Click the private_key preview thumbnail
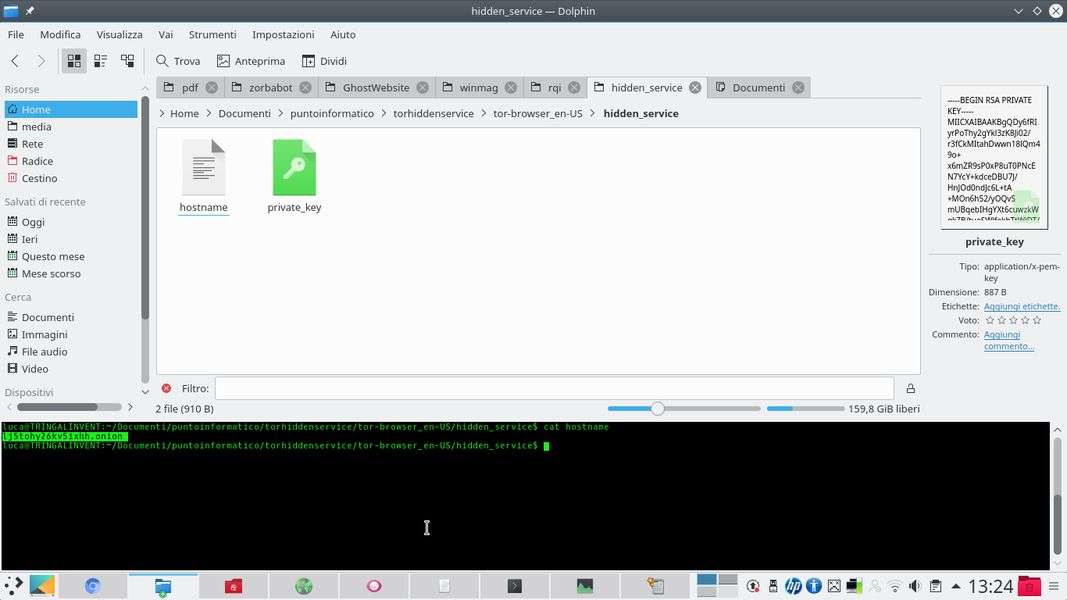The width and height of the screenshot is (1067, 600). pos(994,157)
